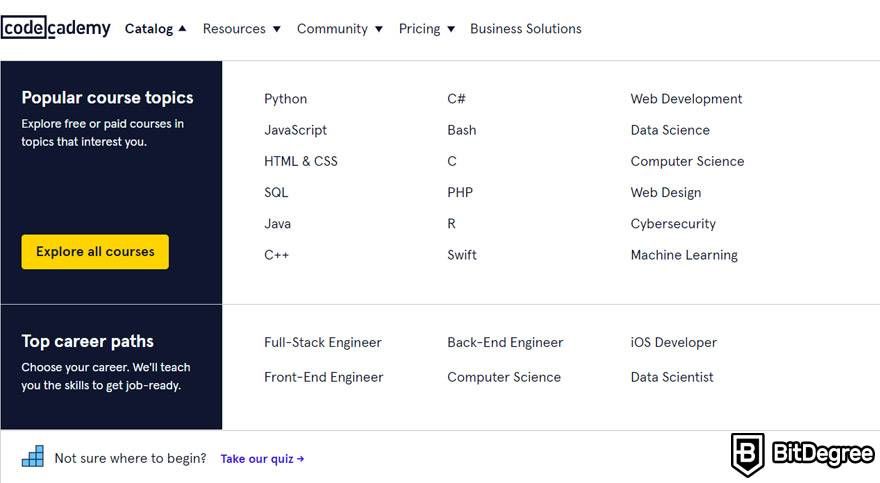Collapse the Catalog menu arrow
880x483 pixels.
(182, 28)
